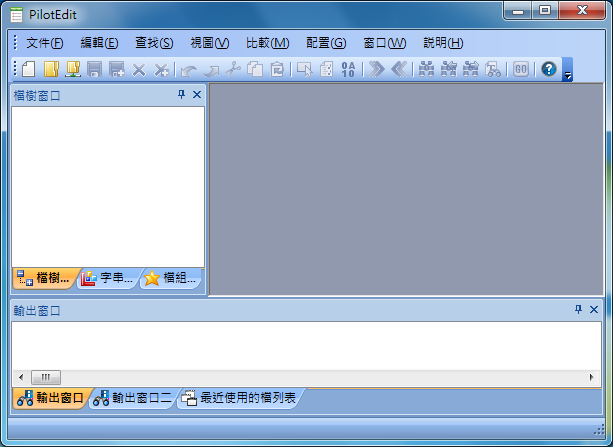The image size is (613, 447).
Task: Click the Close All files icon
Action: pyautogui.click(x=161, y=70)
